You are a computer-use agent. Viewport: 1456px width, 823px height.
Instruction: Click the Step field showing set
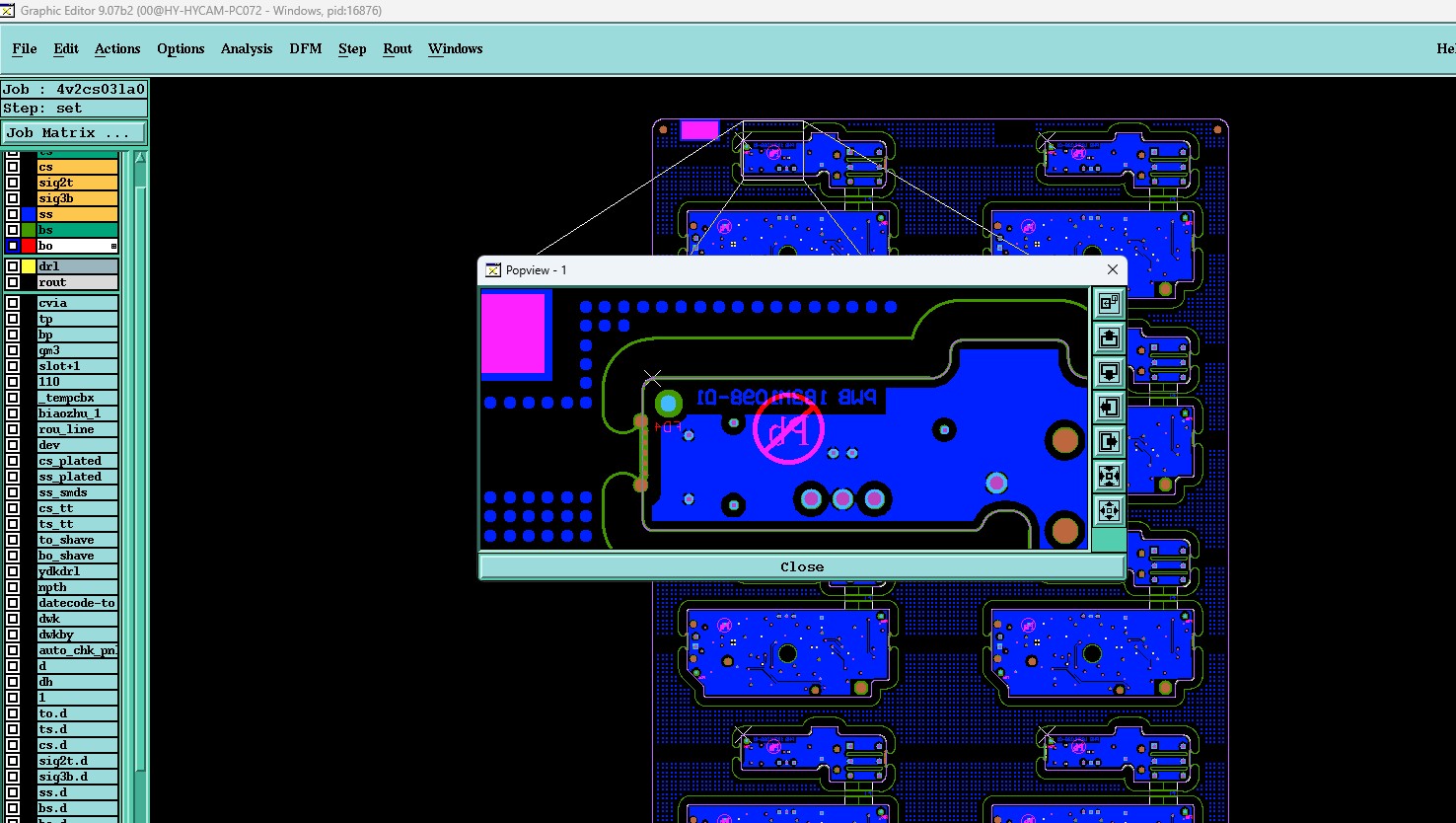click(x=74, y=109)
